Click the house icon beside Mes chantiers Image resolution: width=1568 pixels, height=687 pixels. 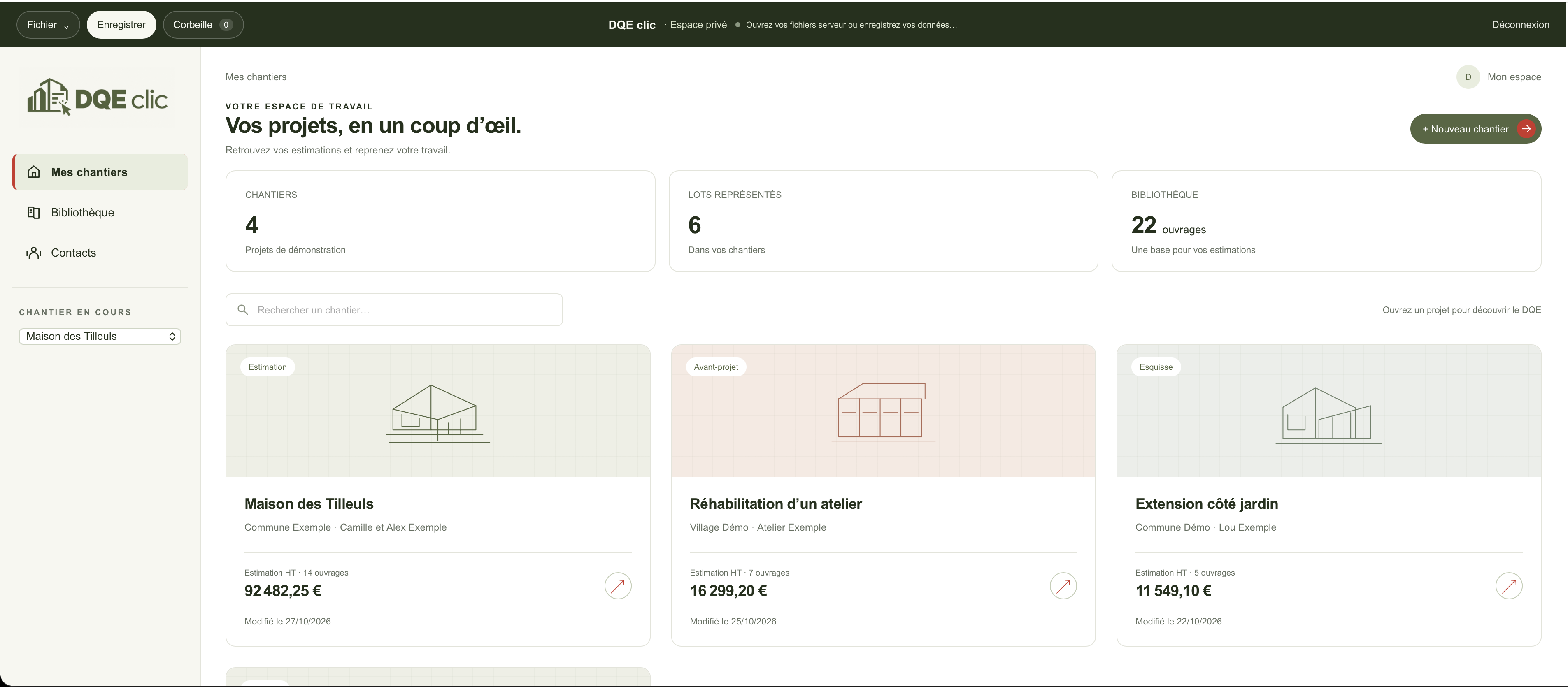point(34,172)
